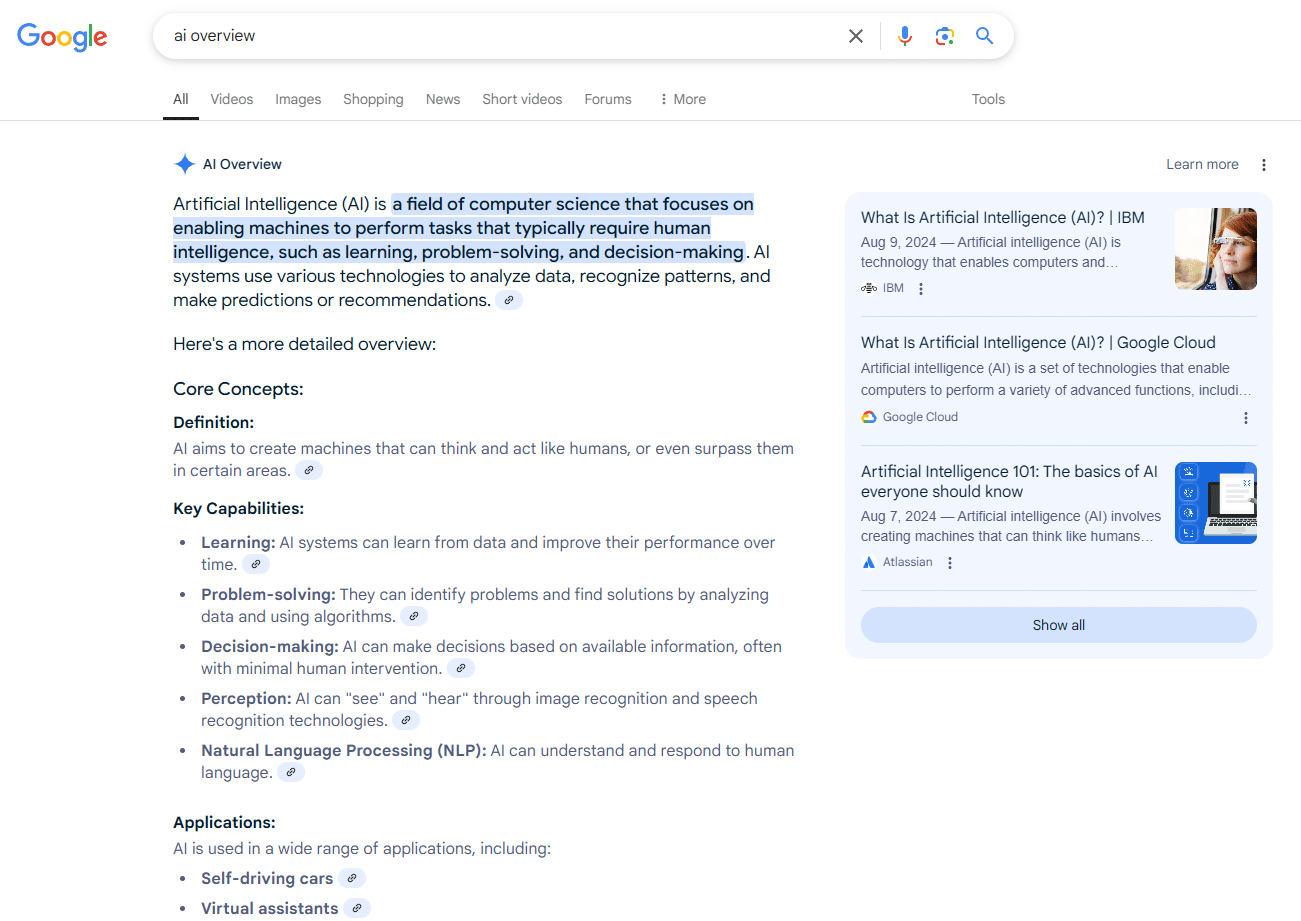Click the blue magnifier search icon
1301x921 pixels.
985,36
